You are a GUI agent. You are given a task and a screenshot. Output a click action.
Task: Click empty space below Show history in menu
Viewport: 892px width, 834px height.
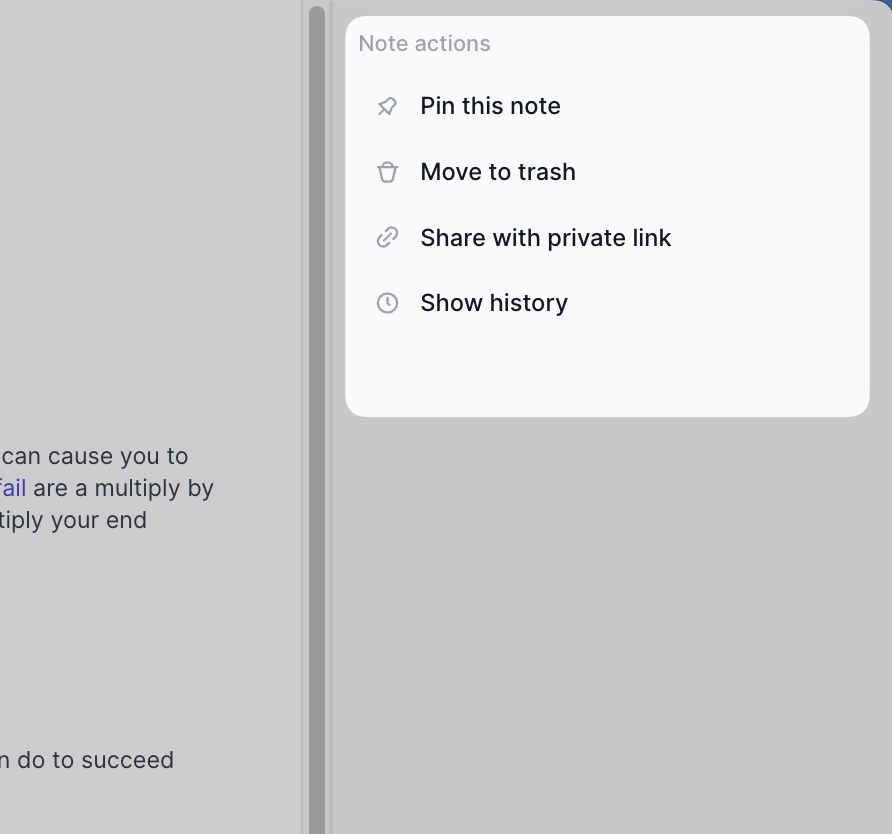607,368
